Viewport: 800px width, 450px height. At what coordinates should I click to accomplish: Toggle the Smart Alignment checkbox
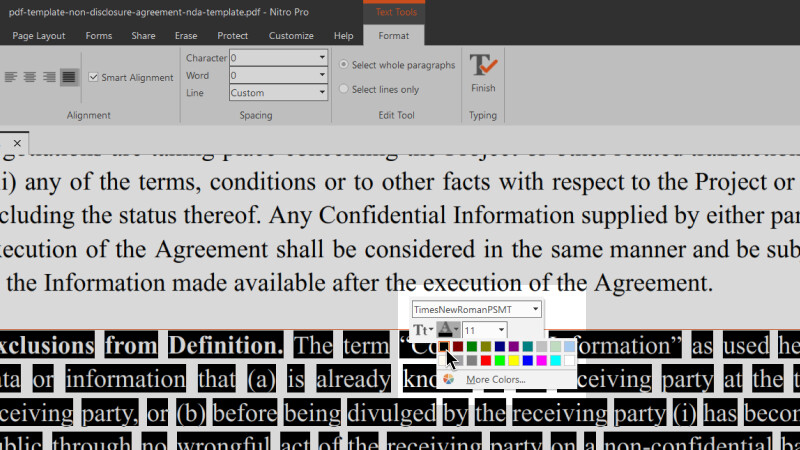coord(94,77)
